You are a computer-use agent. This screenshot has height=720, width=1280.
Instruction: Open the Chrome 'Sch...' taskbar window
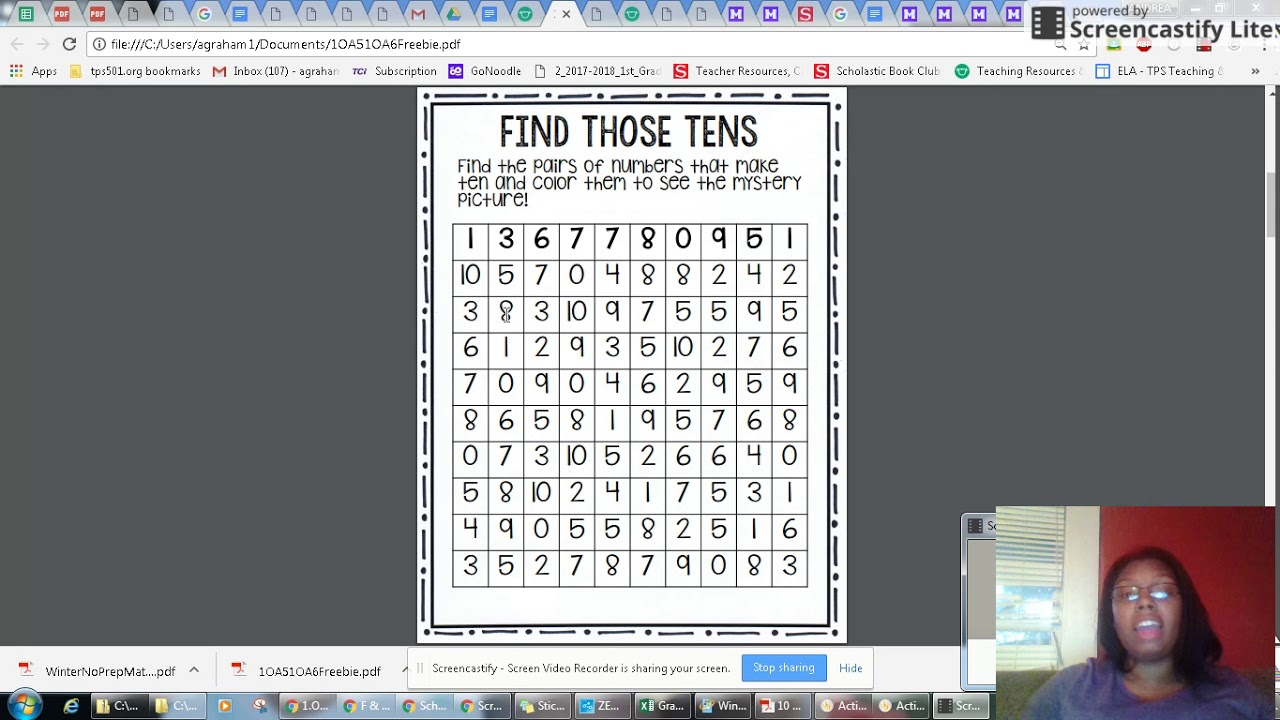point(423,706)
